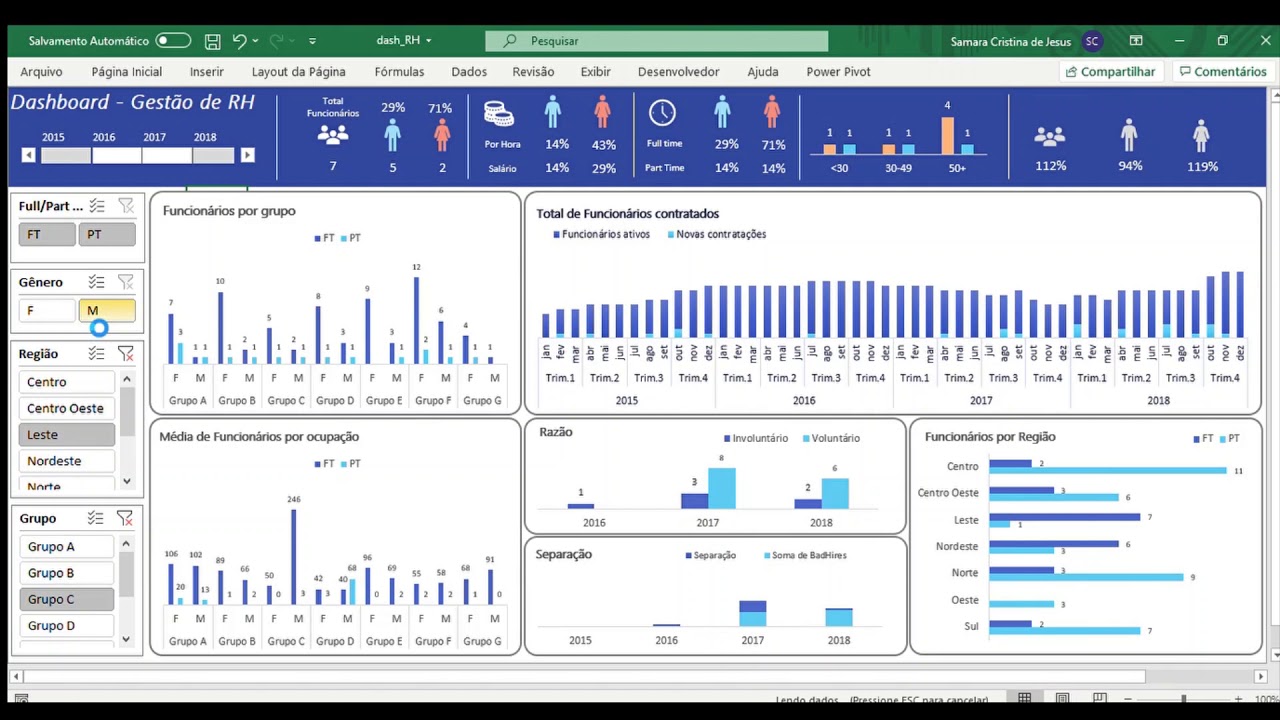Click the Undo arrow icon
1280x720 pixels.
pyautogui.click(x=239, y=41)
